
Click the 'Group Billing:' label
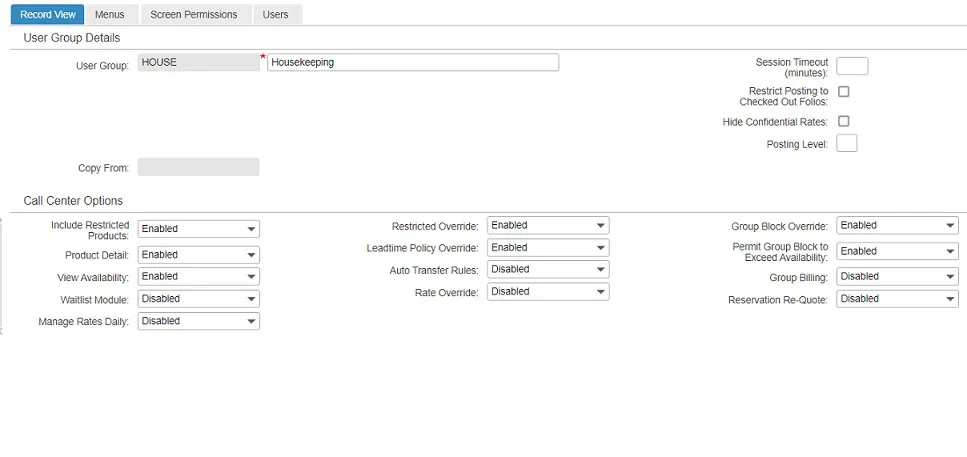pyautogui.click(x=798, y=278)
